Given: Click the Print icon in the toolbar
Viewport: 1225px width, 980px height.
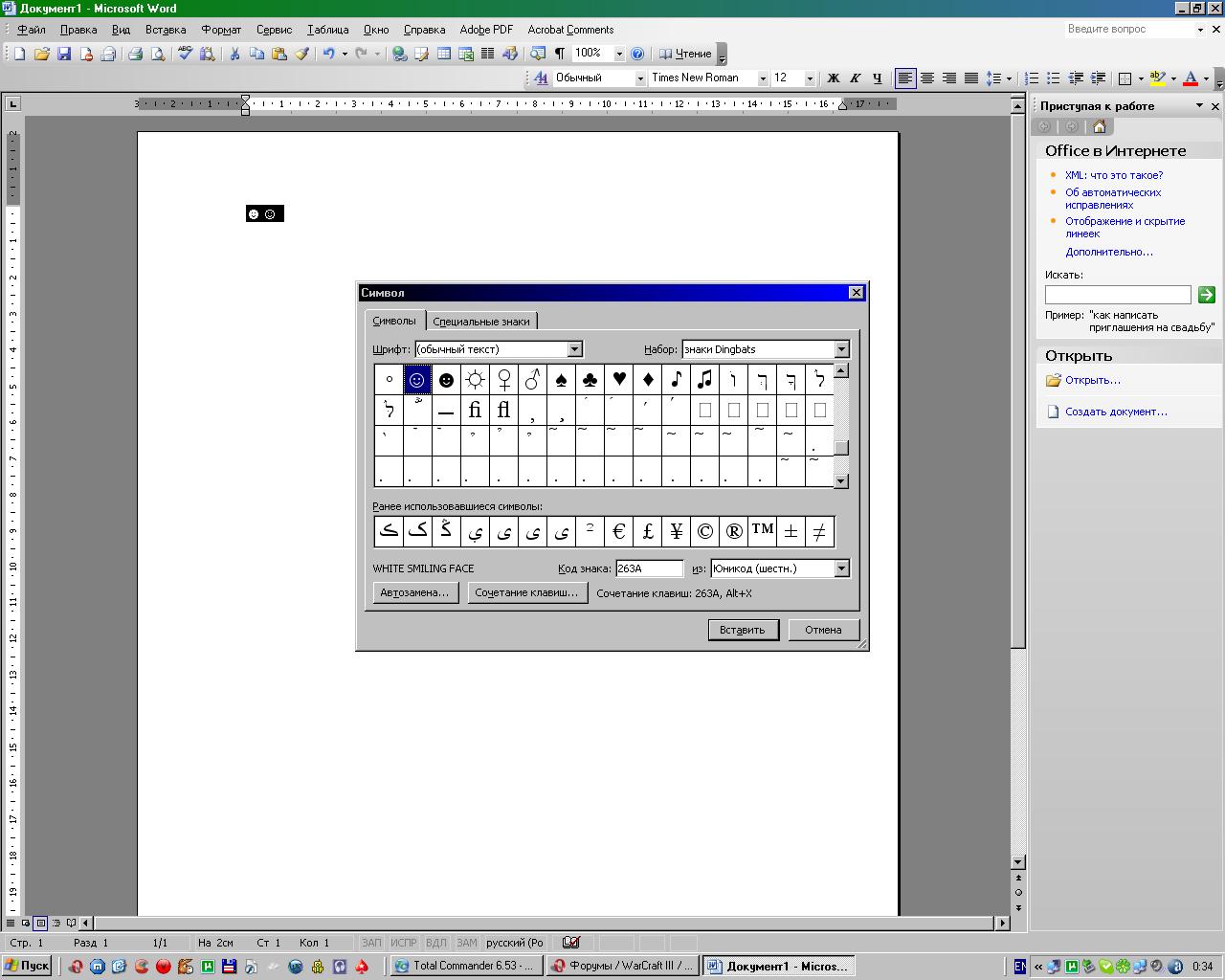Looking at the screenshot, I should click(x=135, y=54).
